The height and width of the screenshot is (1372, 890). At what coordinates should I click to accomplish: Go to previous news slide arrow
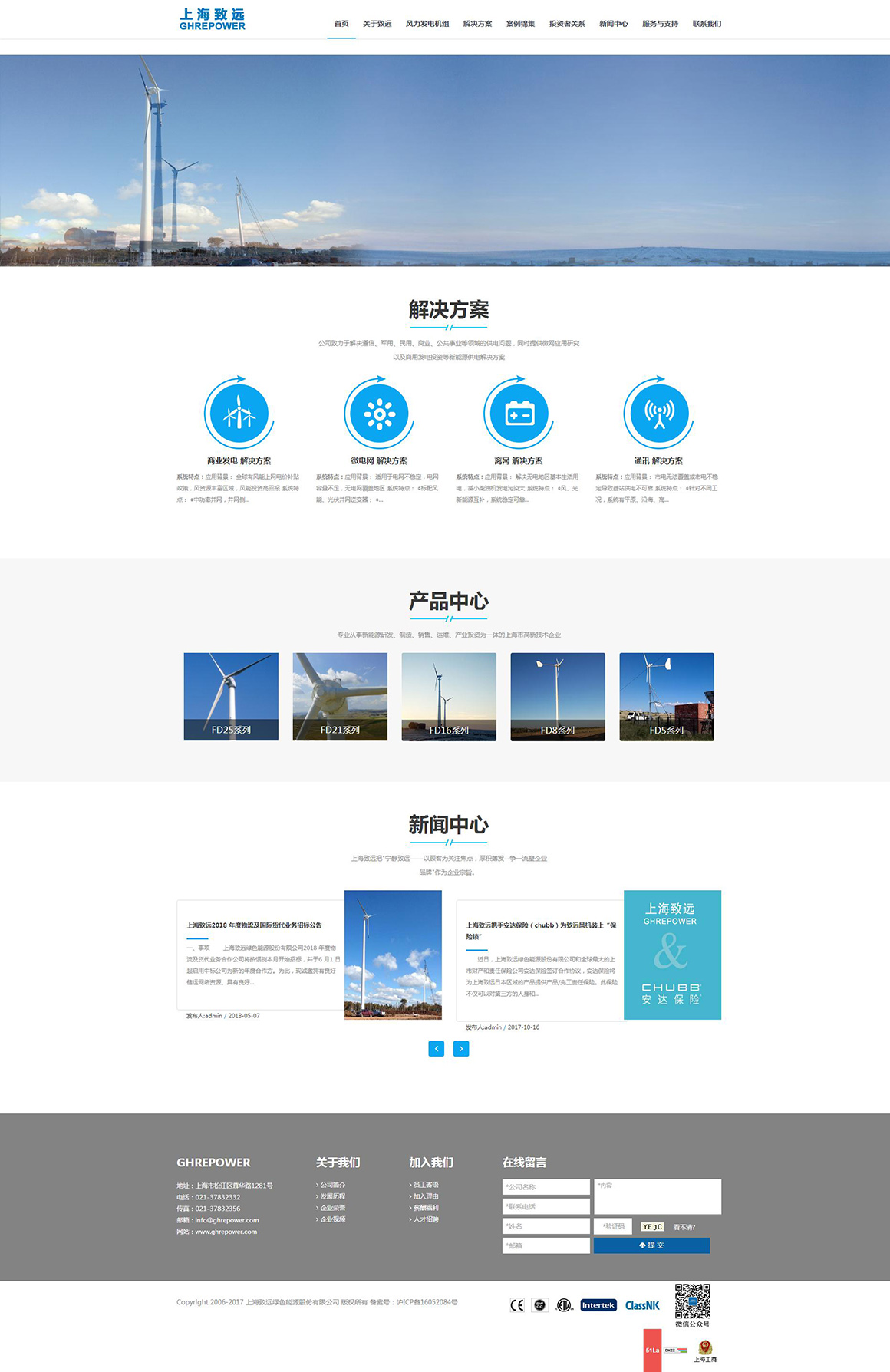click(x=436, y=1048)
